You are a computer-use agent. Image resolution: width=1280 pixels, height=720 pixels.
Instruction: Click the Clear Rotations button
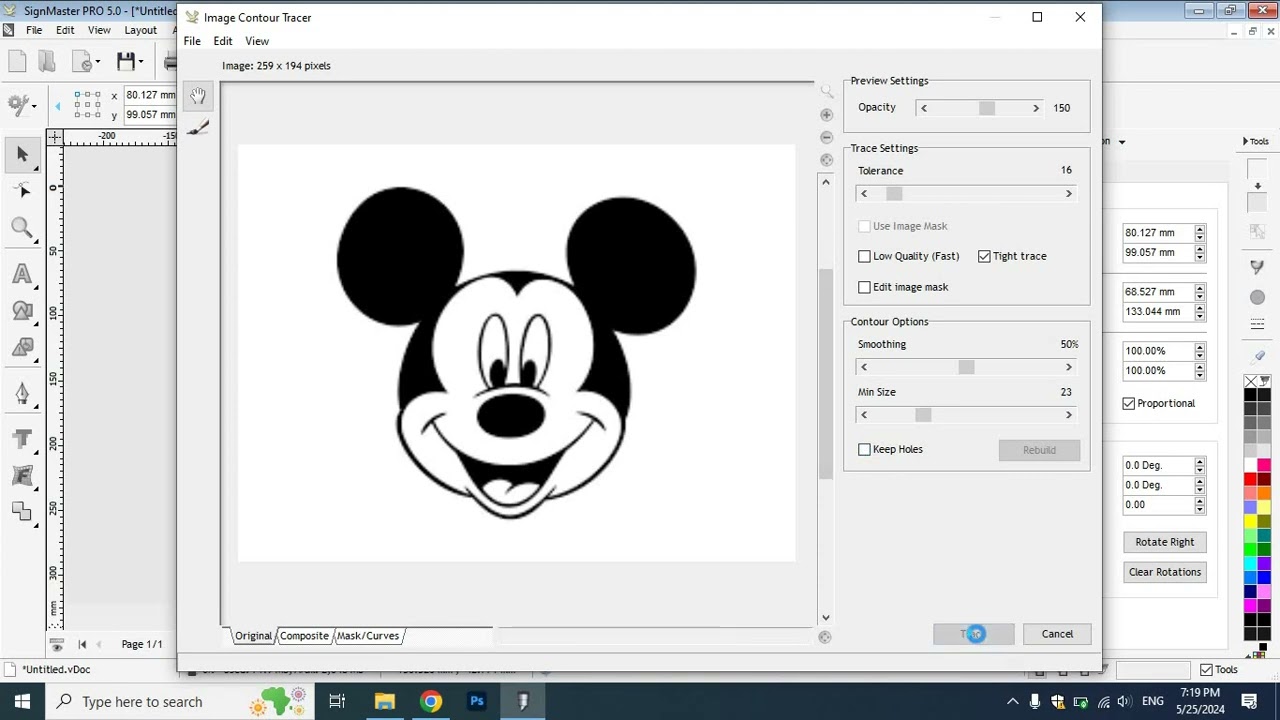click(1164, 572)
